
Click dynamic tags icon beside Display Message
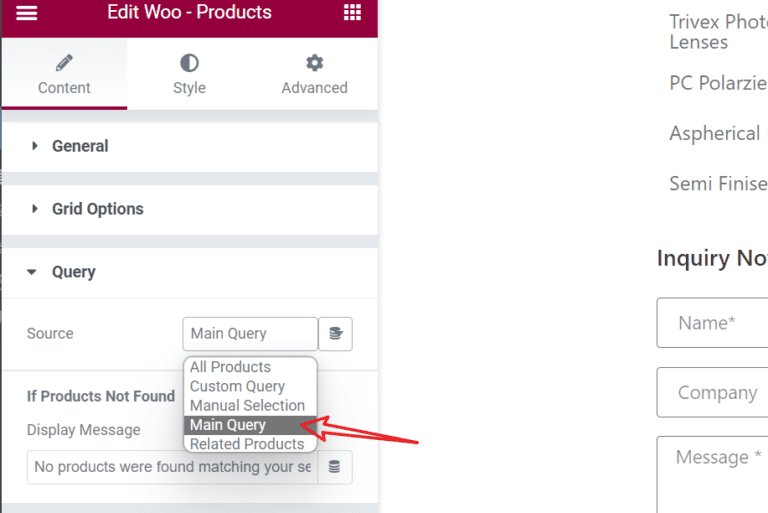pos(335,467)
